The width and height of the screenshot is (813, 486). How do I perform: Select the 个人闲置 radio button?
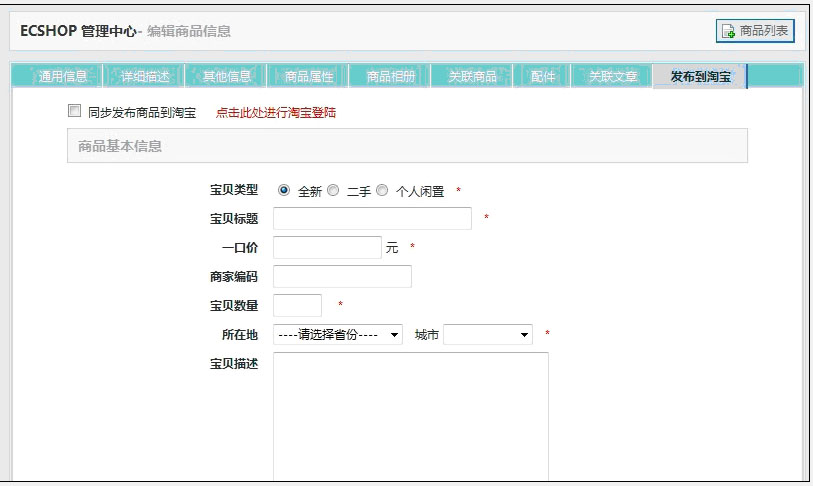click(x=382, y=190)
